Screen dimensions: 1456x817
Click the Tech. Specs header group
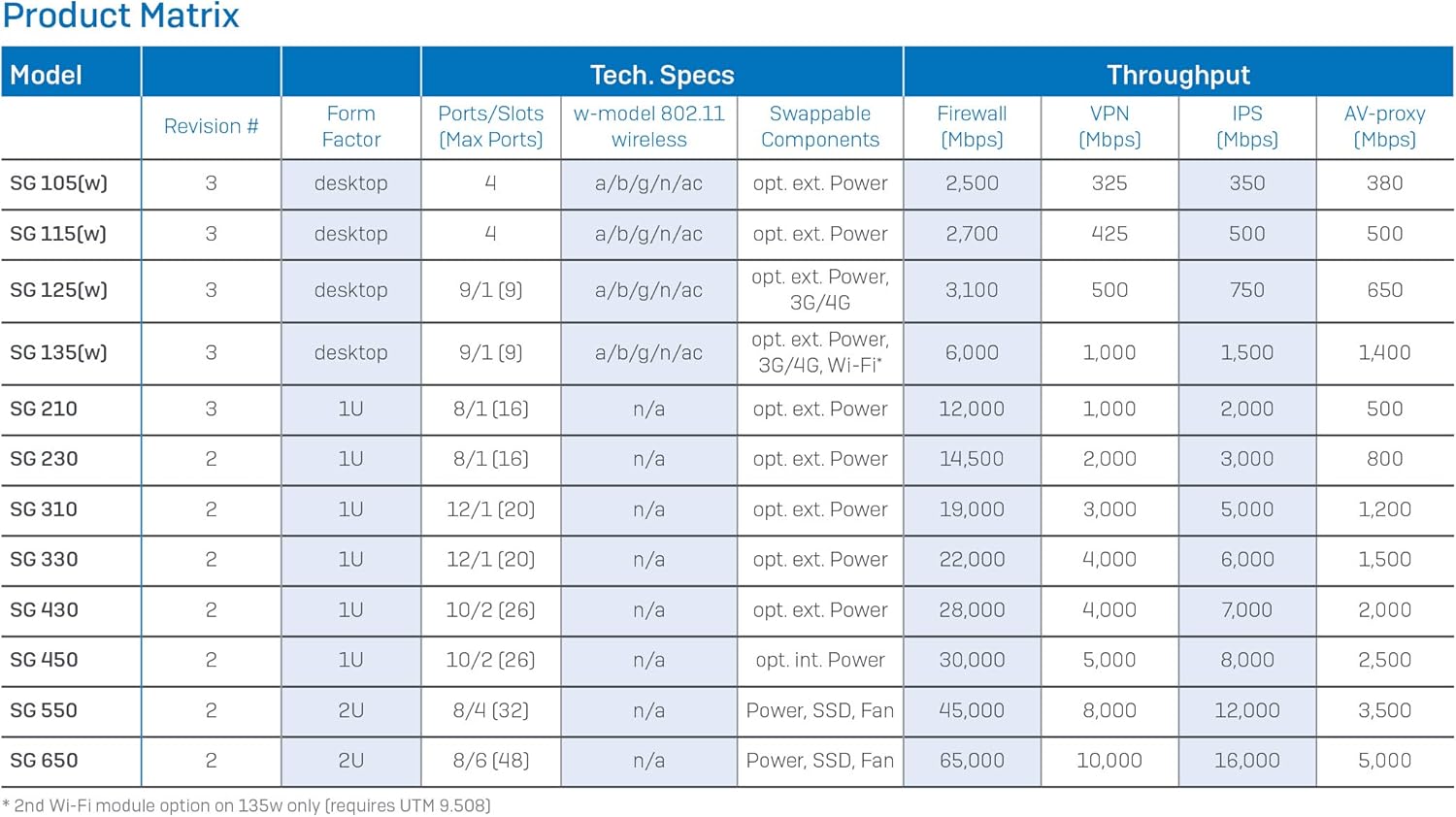pyautogui.click(x=662, y=75)
